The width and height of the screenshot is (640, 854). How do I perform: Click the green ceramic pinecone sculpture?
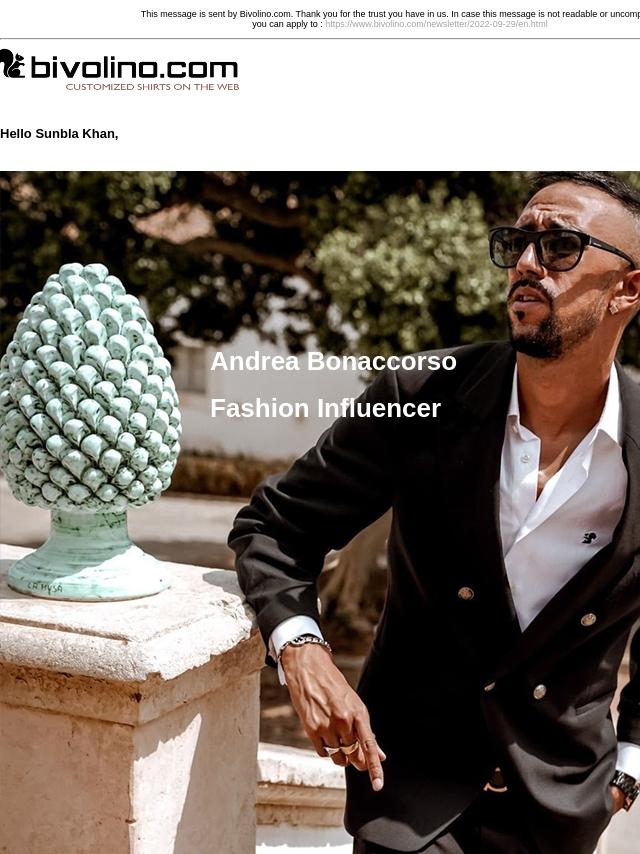point(89,430)
